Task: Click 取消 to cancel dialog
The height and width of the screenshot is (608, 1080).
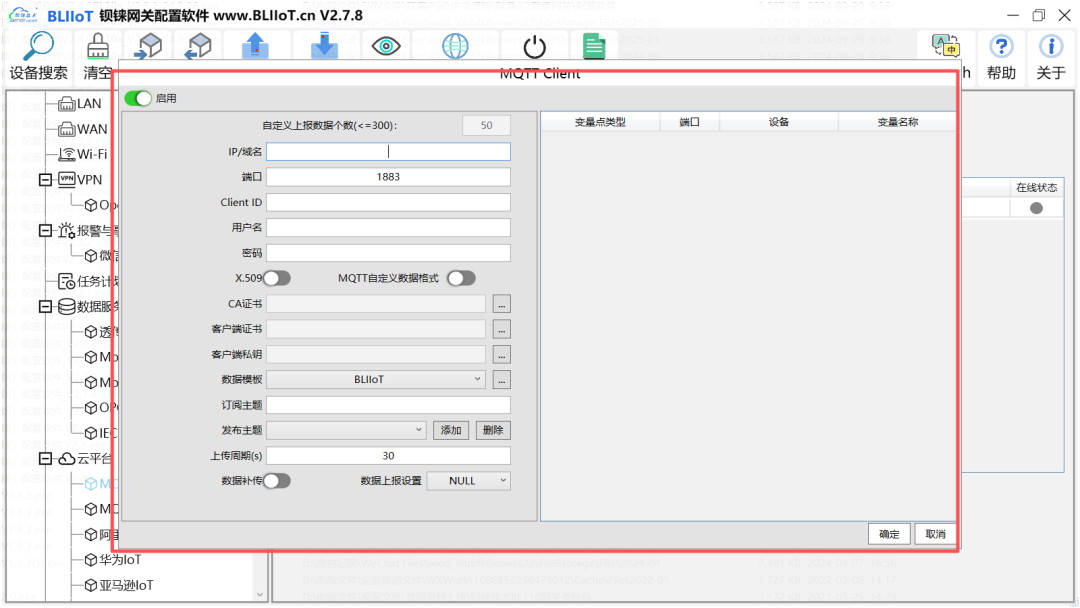Action: point(935,534)
